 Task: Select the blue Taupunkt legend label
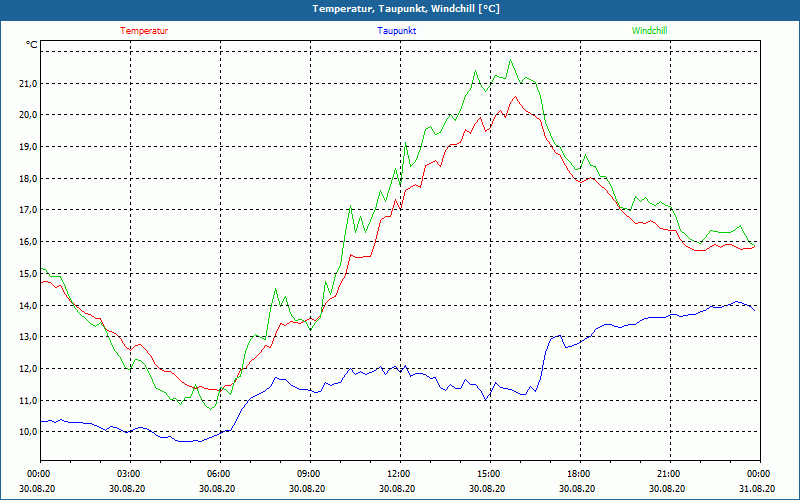click(x=397, y=31)
